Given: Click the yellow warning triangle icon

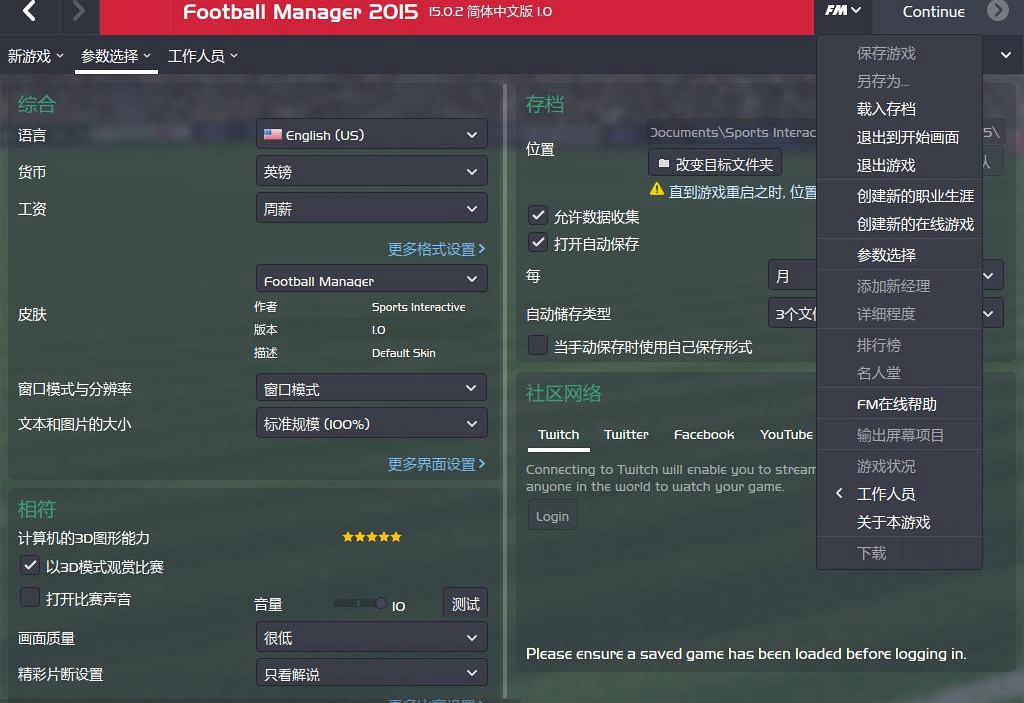Looking at the screenshot, I should point(657,189).
